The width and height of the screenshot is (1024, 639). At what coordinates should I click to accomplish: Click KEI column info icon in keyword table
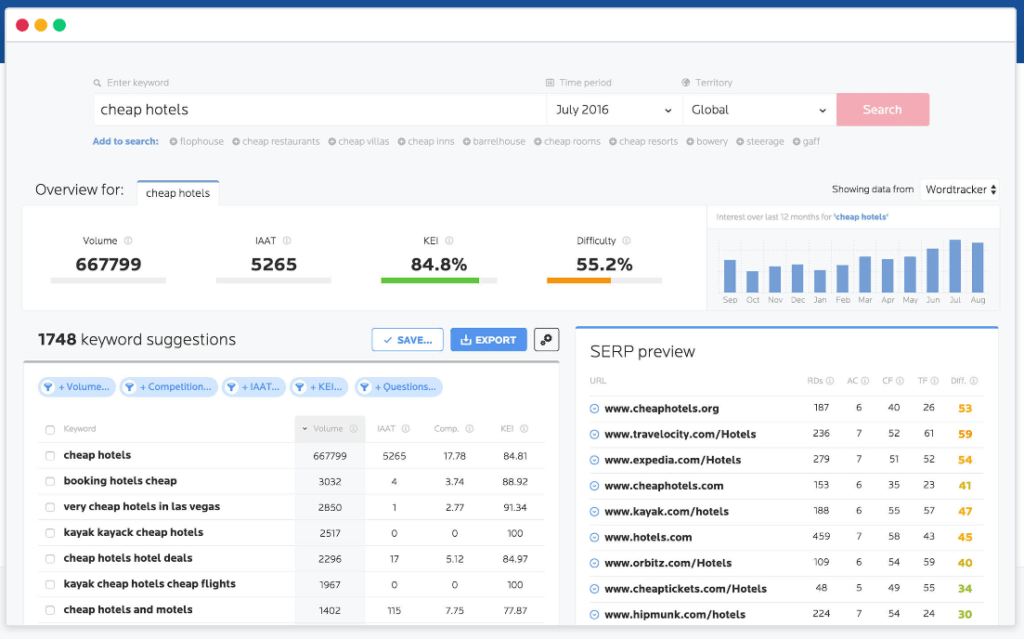(524, 429)
